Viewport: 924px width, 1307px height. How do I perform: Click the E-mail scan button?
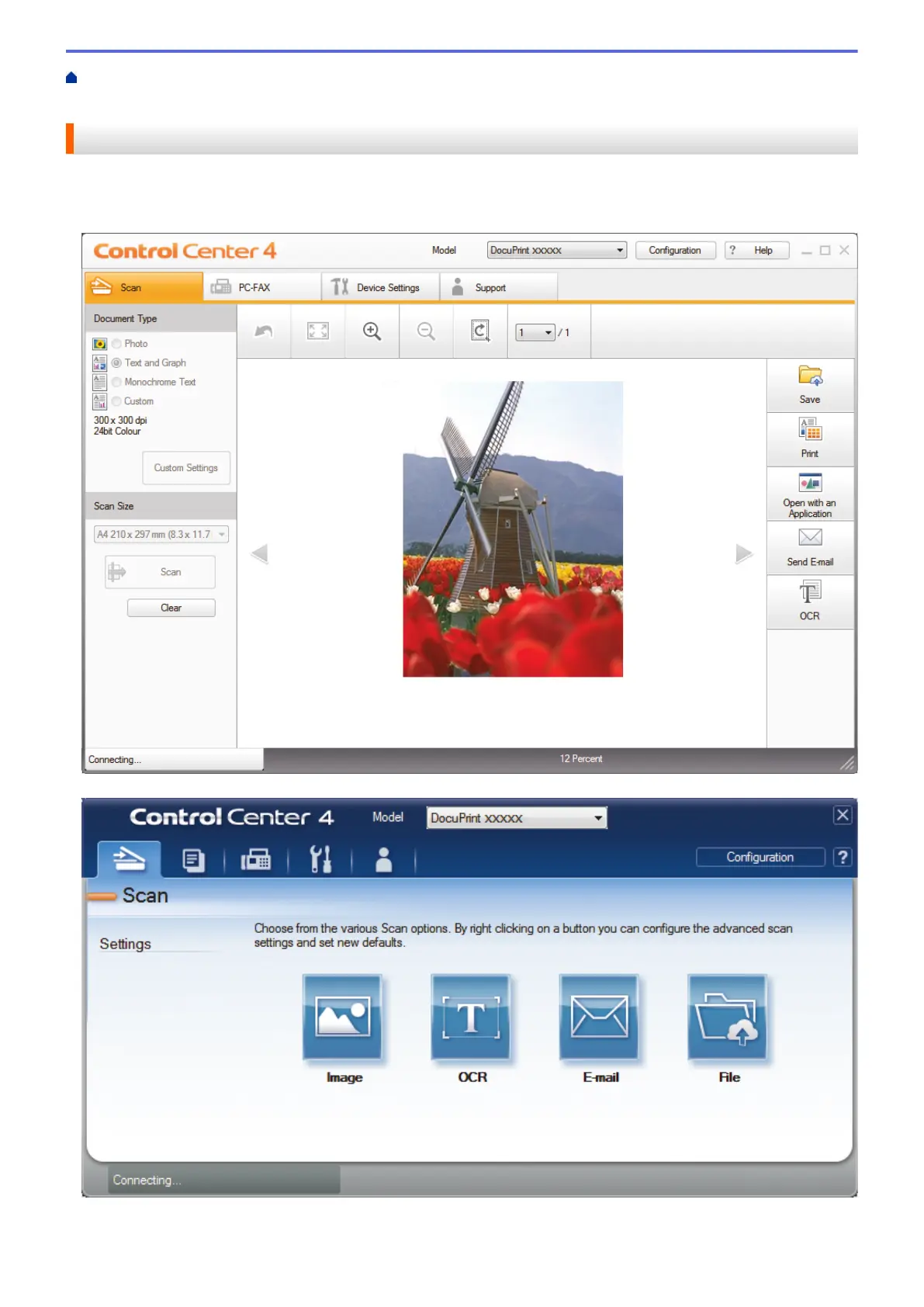click(600, 1018)
